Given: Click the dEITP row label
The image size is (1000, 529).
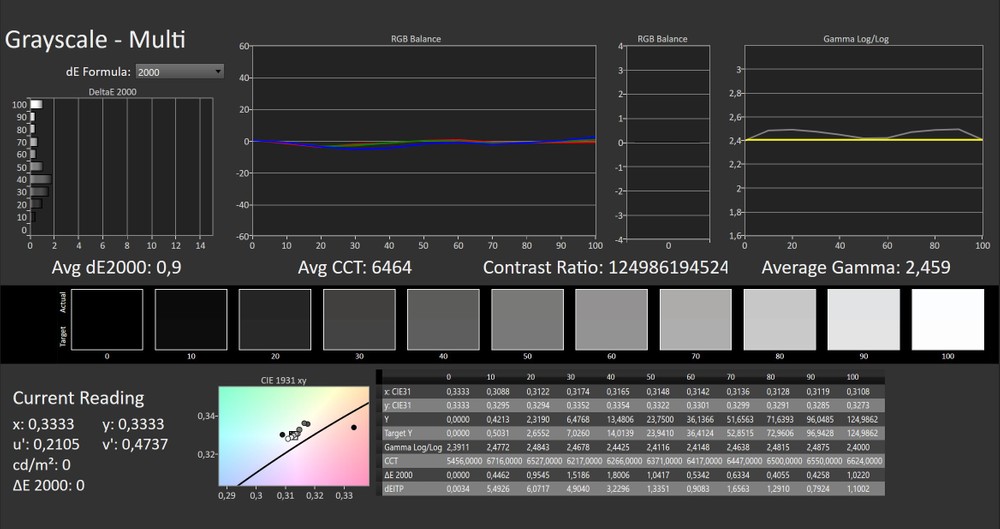Looking at the screenshot, I should (x=394, y=488).
